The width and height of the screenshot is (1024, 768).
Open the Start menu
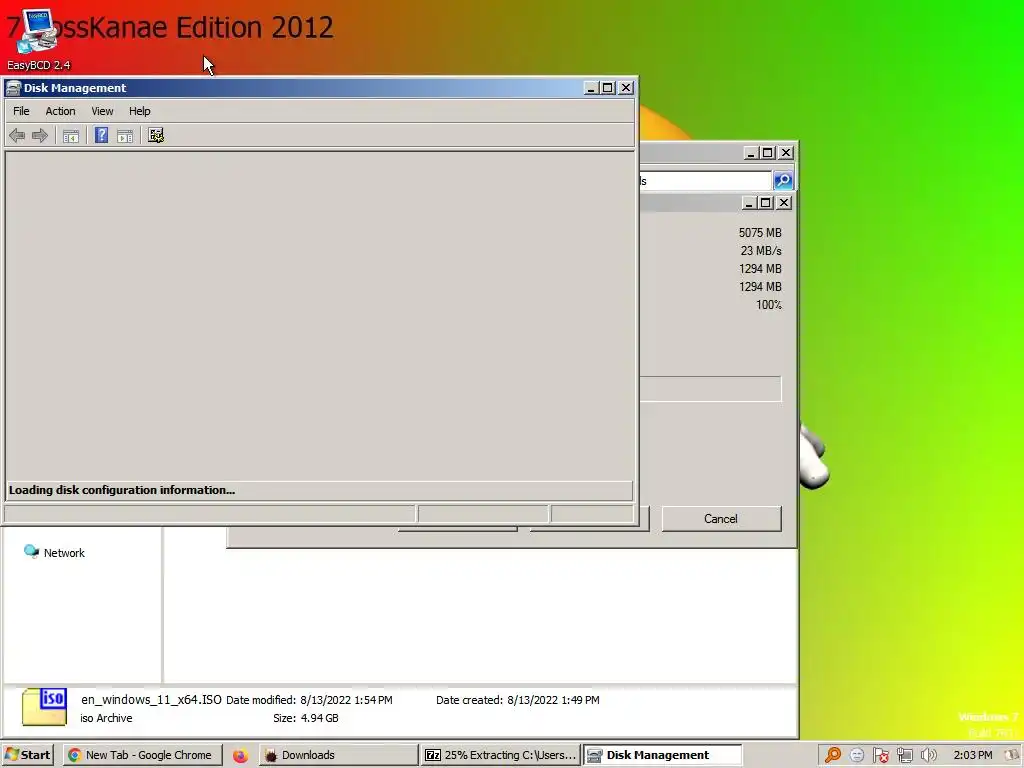(27, 755)
